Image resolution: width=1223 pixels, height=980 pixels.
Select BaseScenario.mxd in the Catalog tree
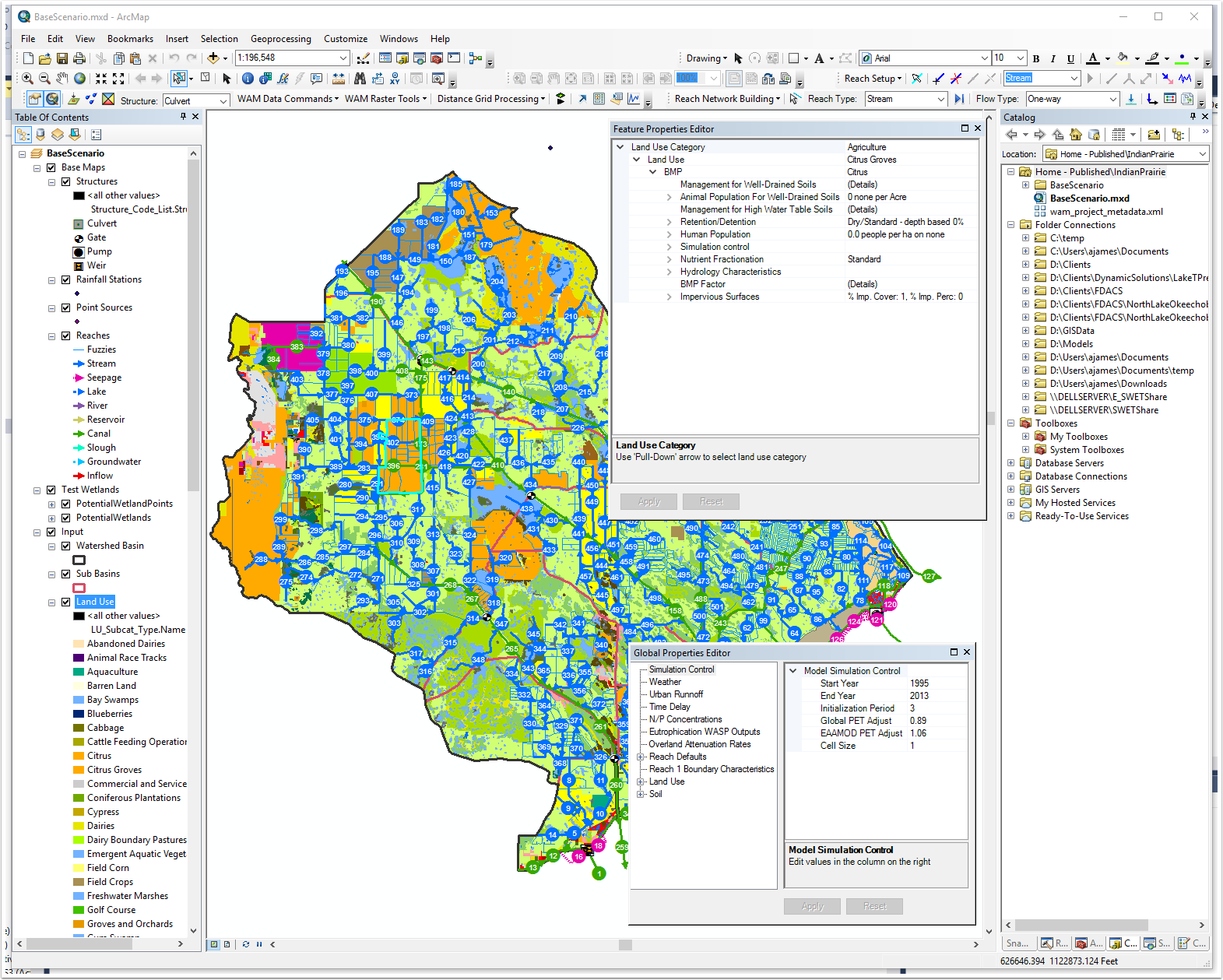[1089, 198]
